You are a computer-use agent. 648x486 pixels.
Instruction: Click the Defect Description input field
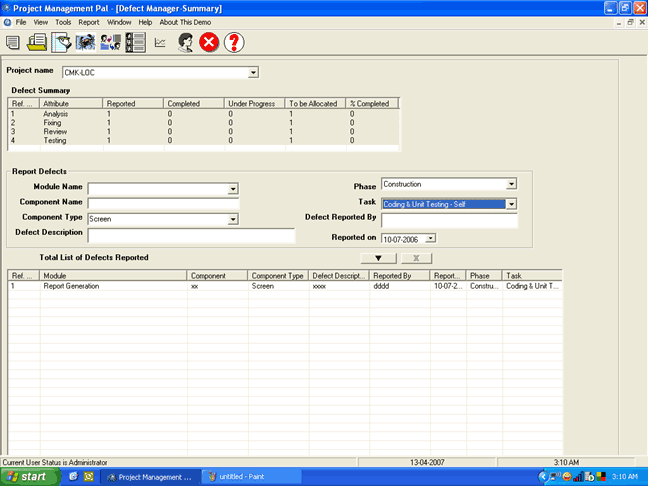(x=191, y=236)
